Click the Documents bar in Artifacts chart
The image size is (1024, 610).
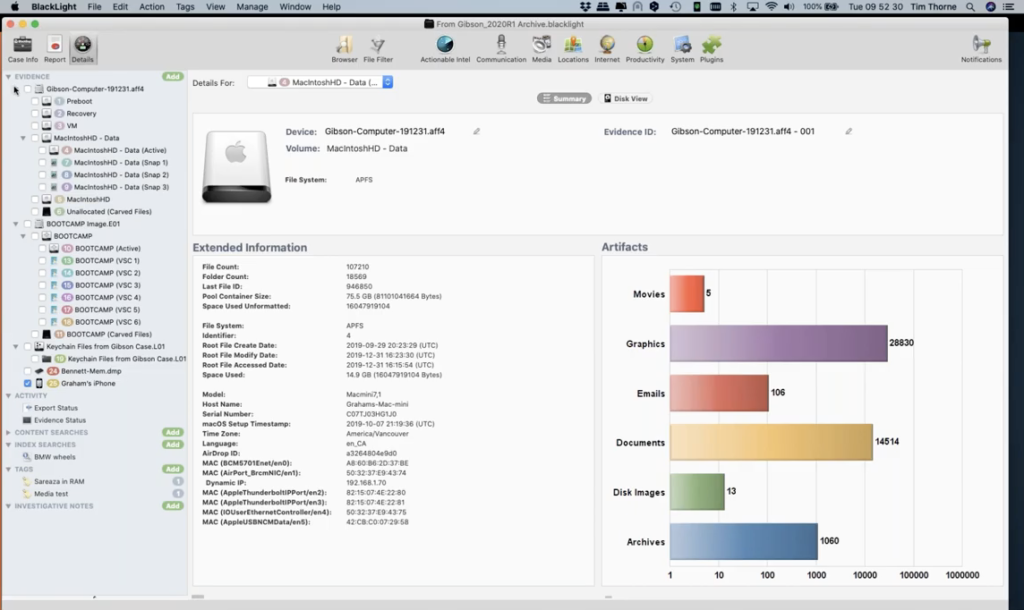pos(771,442)
